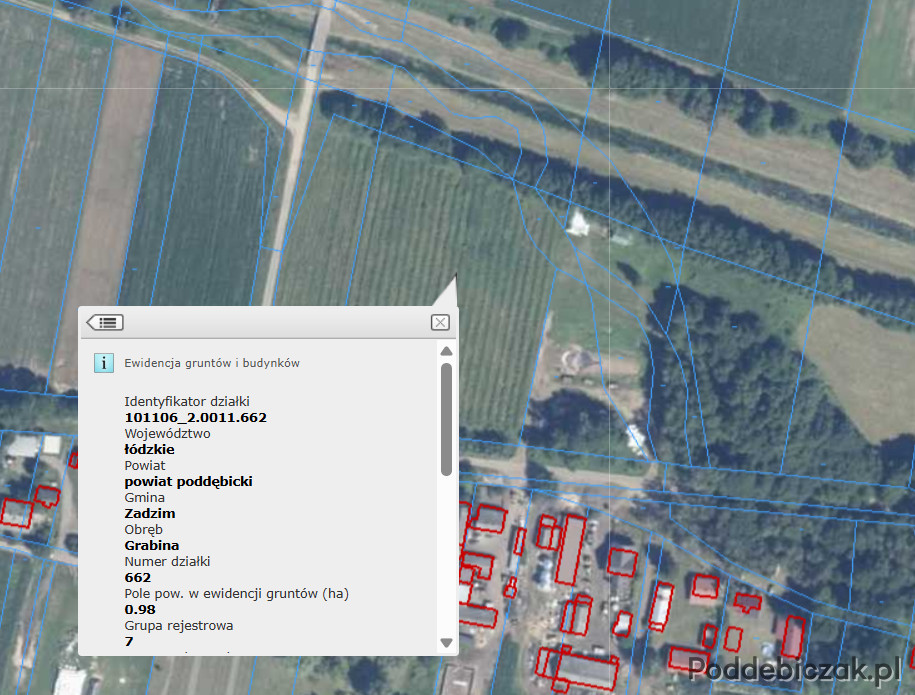Click the blue info icon in popup
This screenshot has width=915, height=695.
[x=103, y=363]
